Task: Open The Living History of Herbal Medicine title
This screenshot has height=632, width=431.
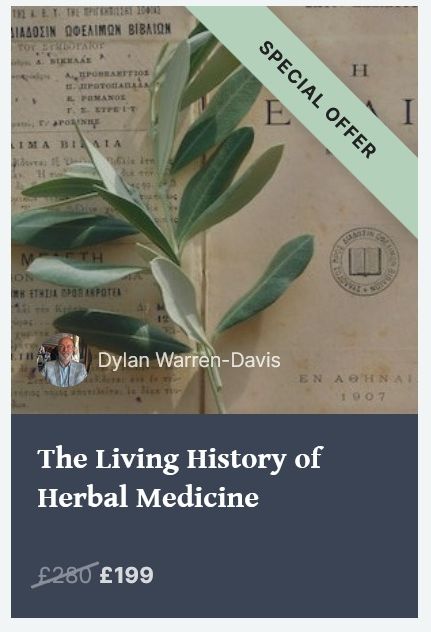Action: [179, 477]
